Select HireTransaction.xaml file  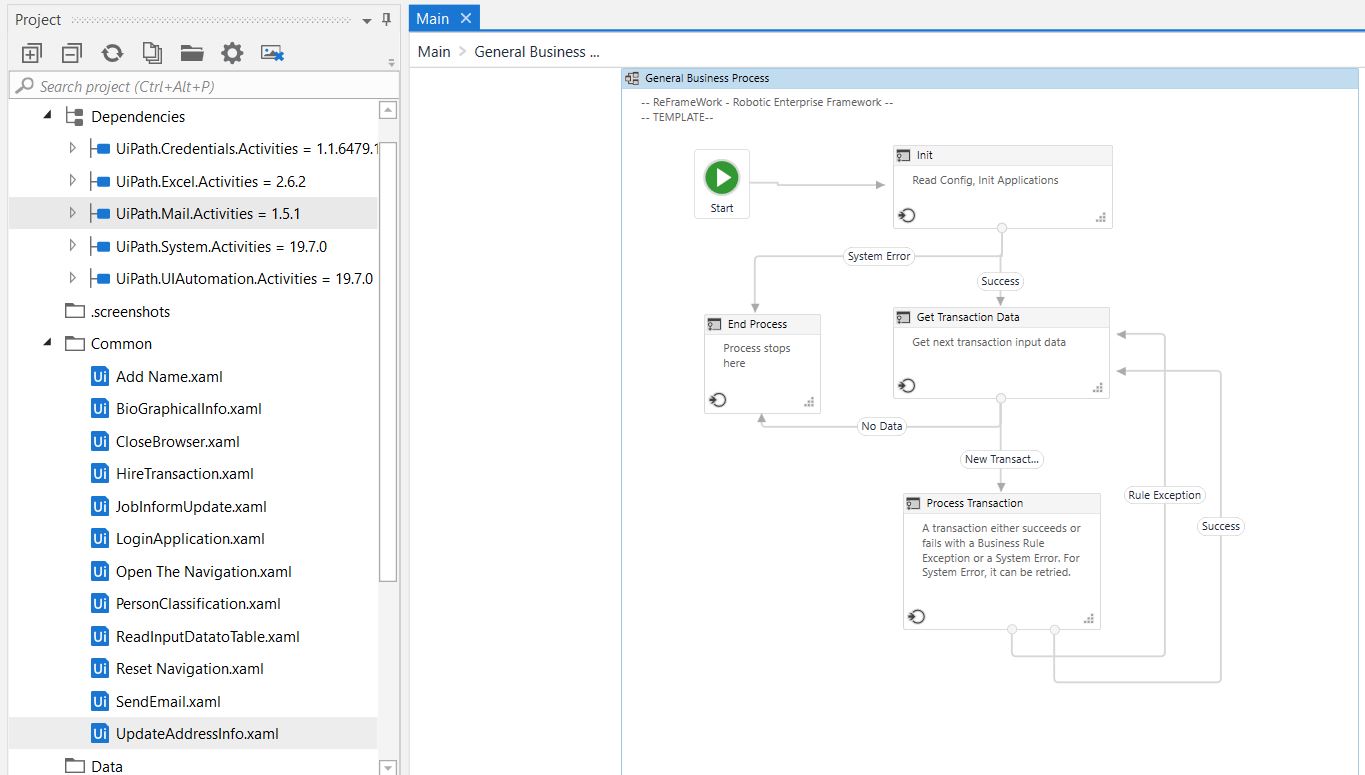(x=185, y=473)
